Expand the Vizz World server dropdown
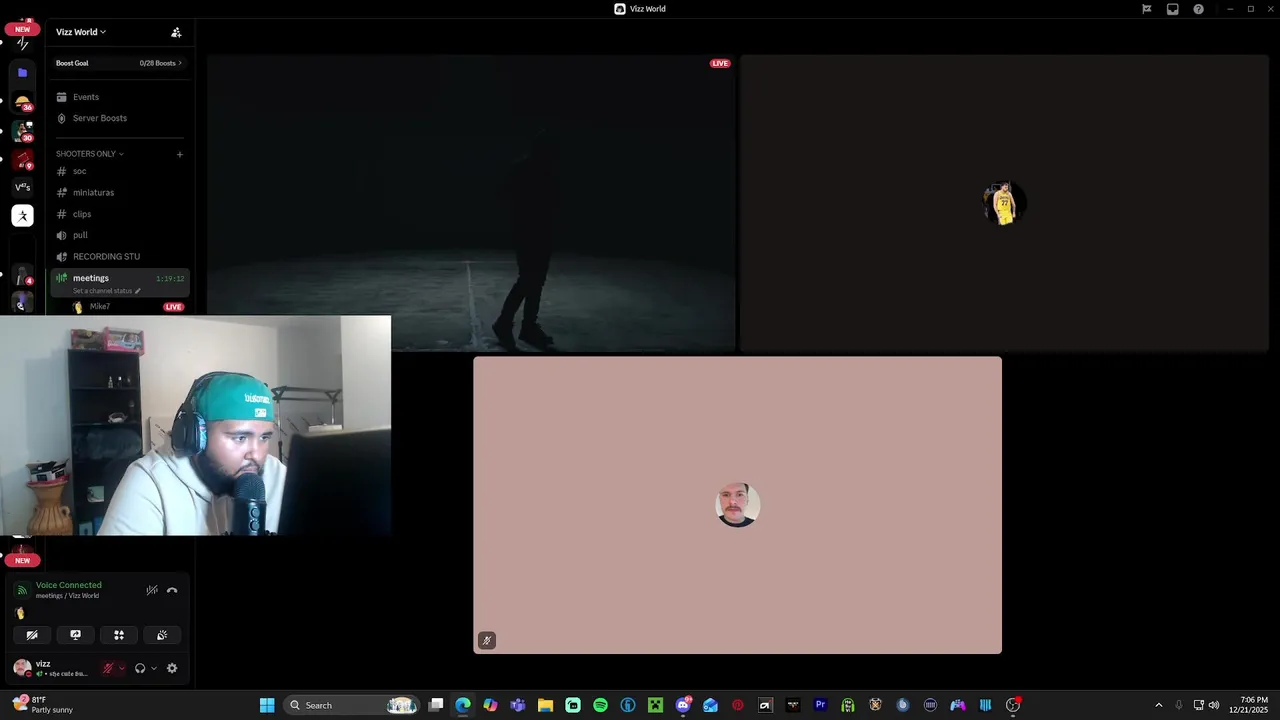Viewport: 1280px width, 720px height. click(x=81, y=32)
